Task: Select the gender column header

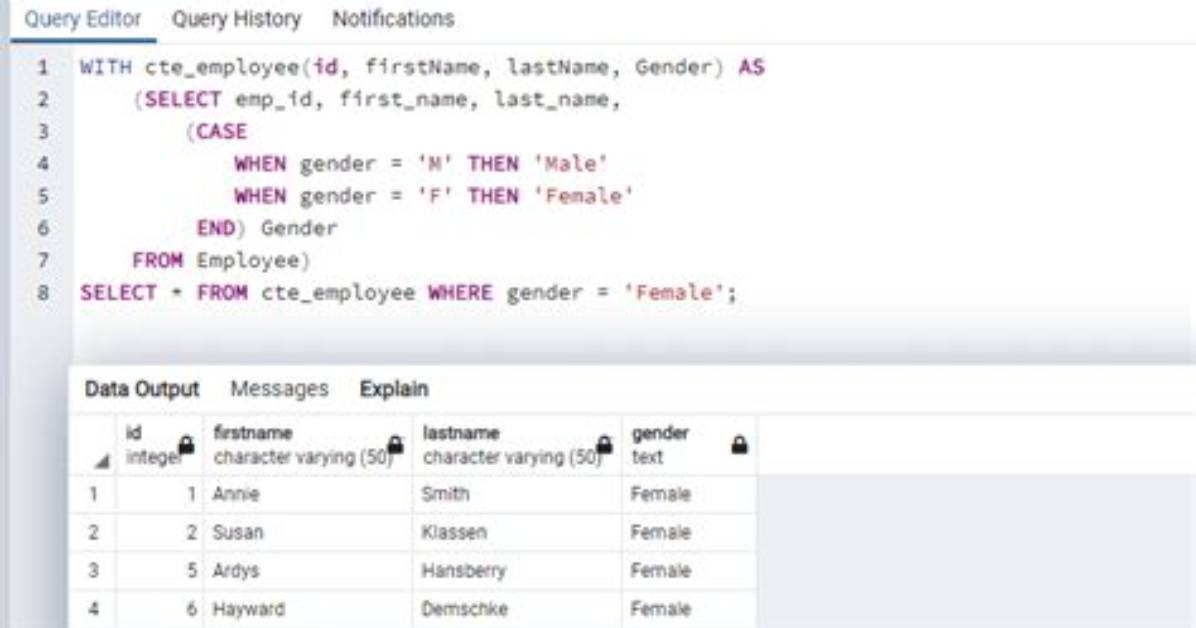Action: pyautogui.click(x=690, y=446)
